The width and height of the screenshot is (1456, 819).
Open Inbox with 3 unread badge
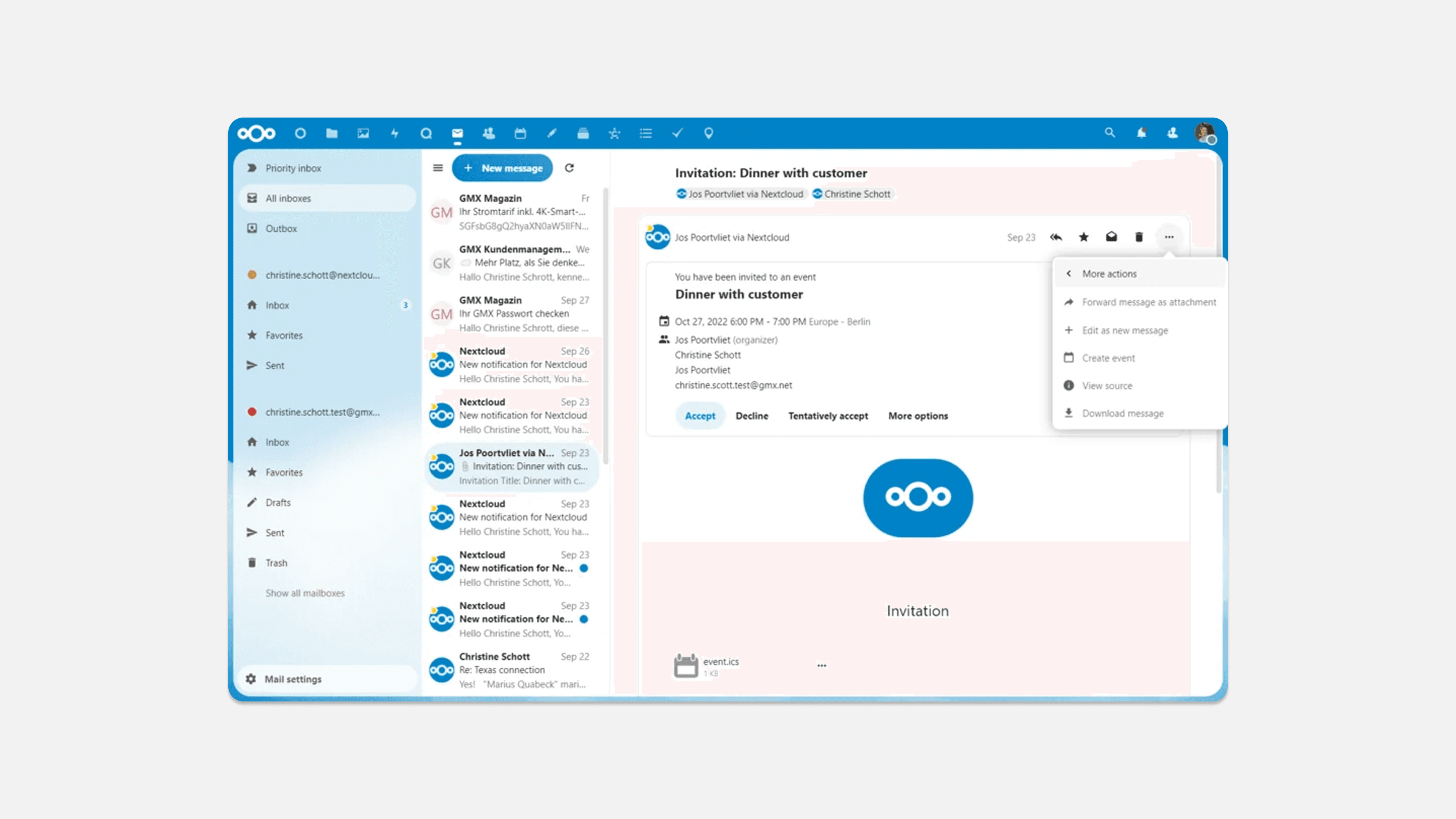(x=328, y=305)
